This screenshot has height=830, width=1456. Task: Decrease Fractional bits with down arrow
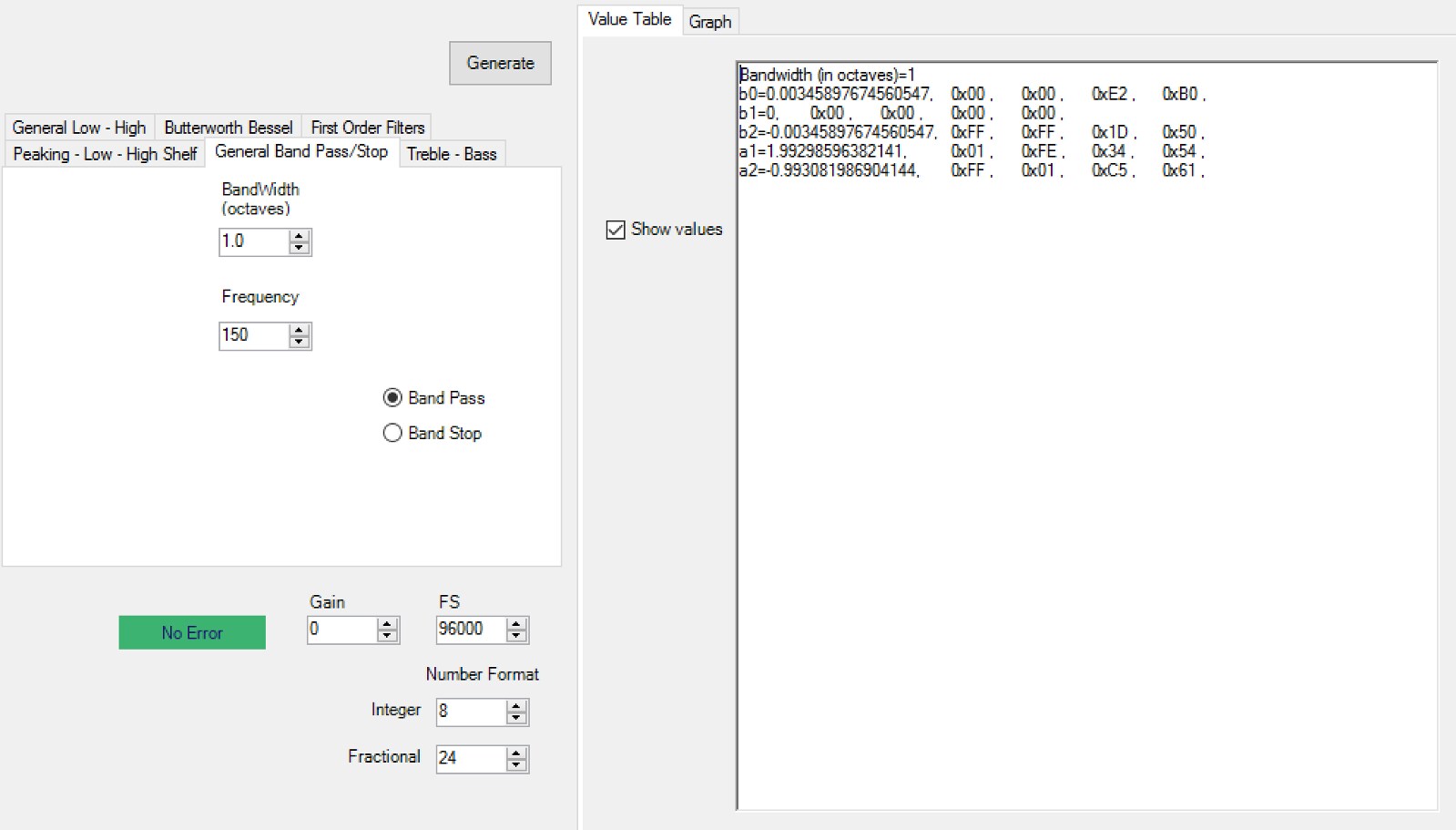(x=516, y=764)
